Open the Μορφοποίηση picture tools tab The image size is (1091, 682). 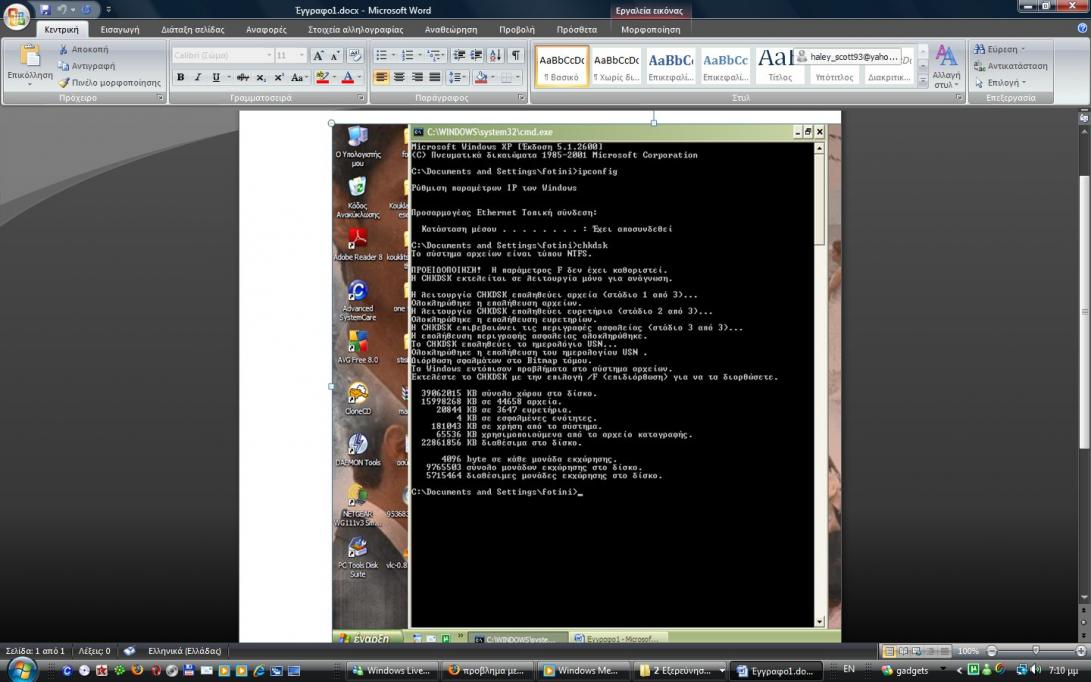[651, 29]
